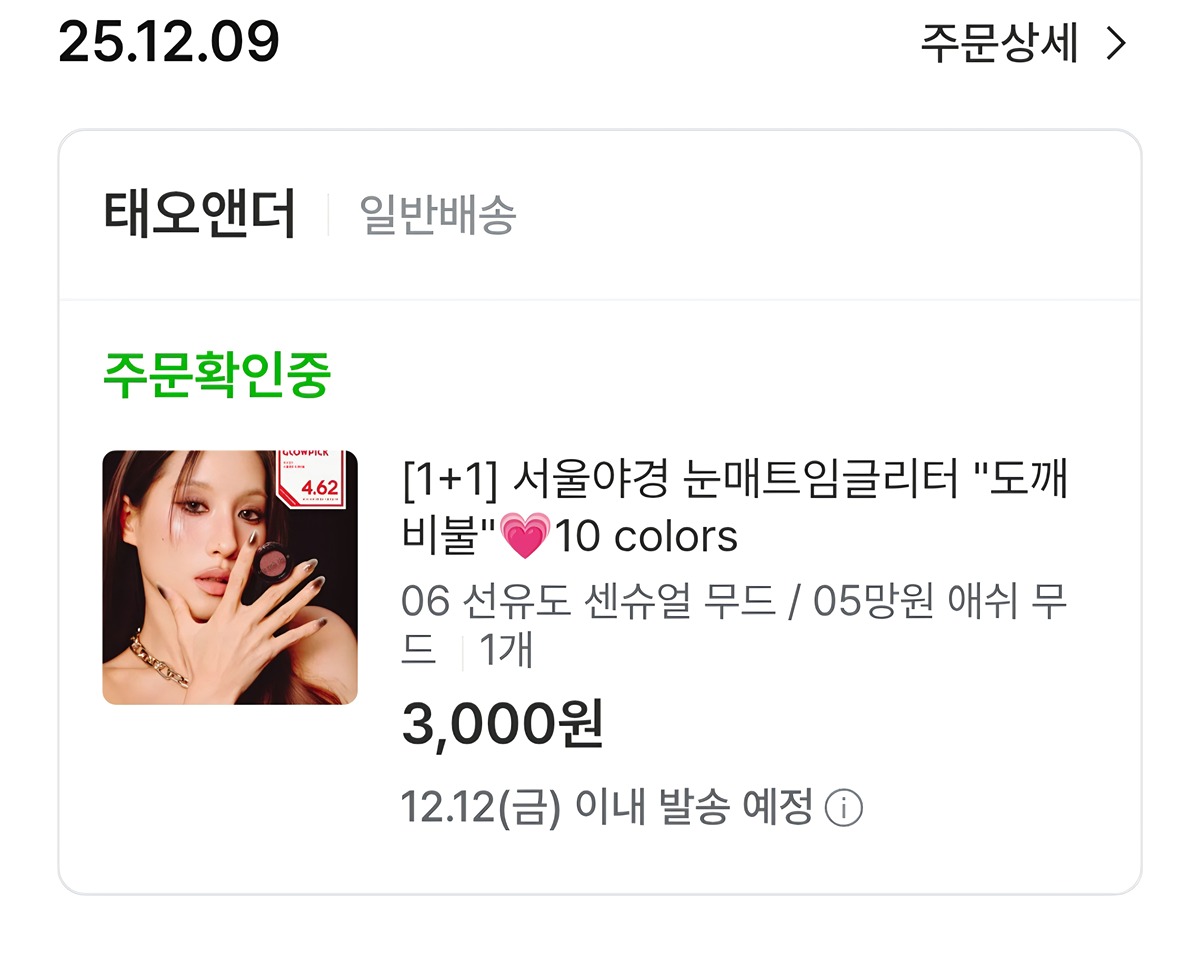Tap the 10 colors text in title

click(x=647, y=537)
